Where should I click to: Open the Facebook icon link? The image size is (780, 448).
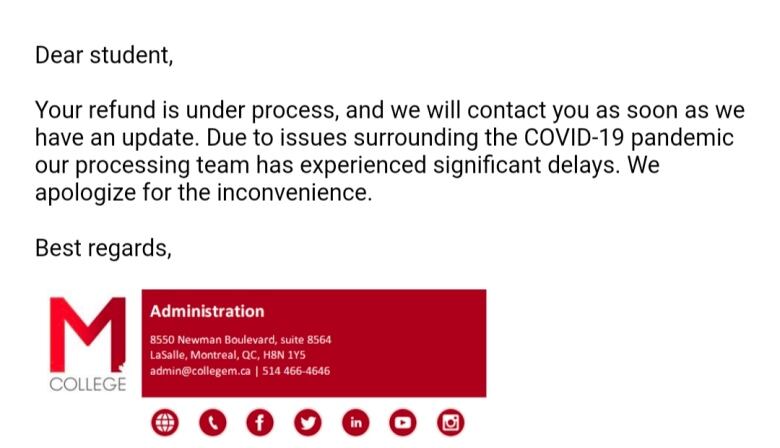point(260,423)
